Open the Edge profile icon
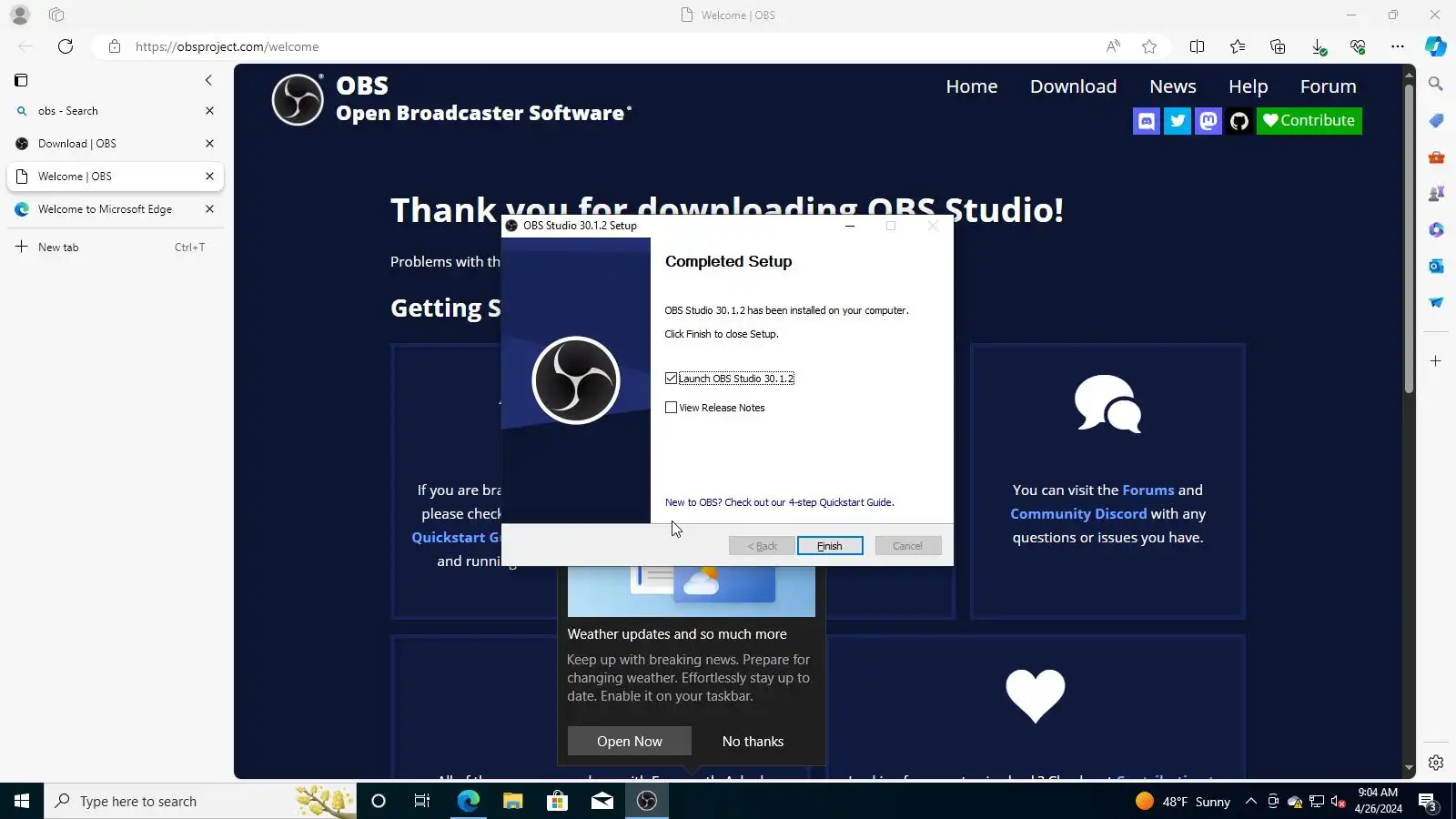This screenshot has width=1456, height=819. (x=20, y=15)
